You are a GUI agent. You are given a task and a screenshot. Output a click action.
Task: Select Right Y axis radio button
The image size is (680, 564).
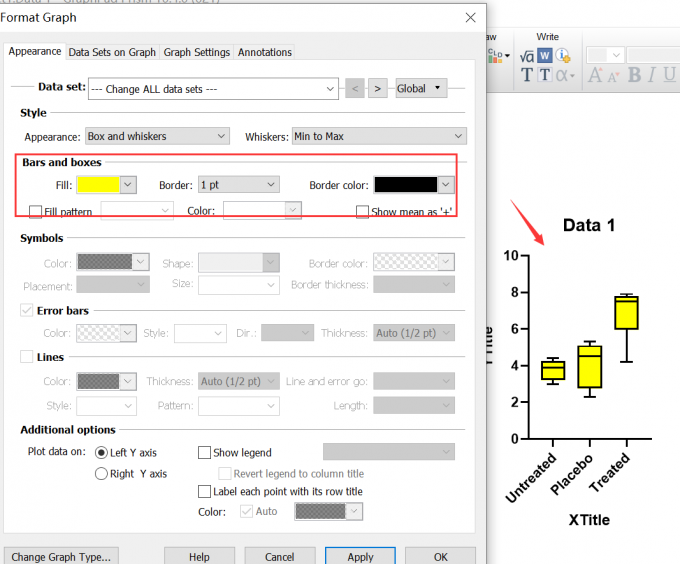(x=101, y=473)
